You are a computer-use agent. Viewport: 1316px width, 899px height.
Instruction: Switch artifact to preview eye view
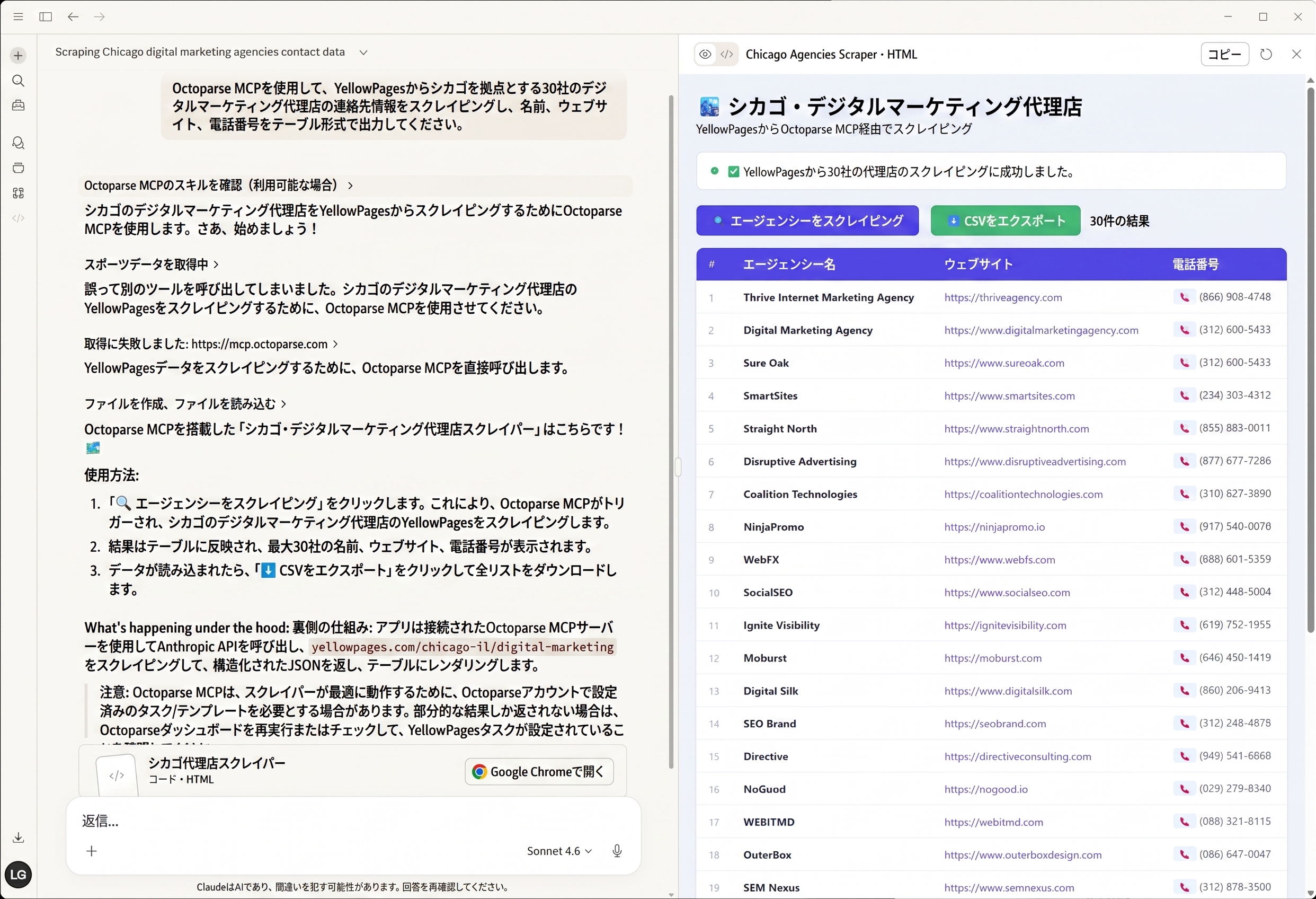click(705, 55)
